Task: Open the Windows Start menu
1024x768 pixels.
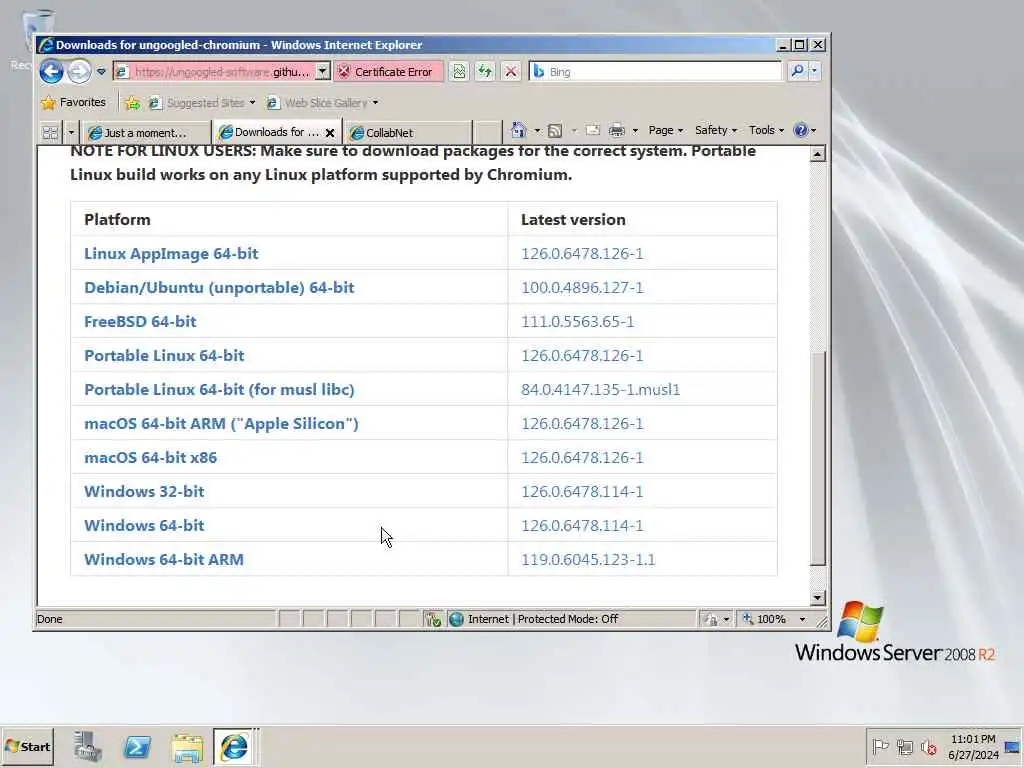Action: pos(27,746)
